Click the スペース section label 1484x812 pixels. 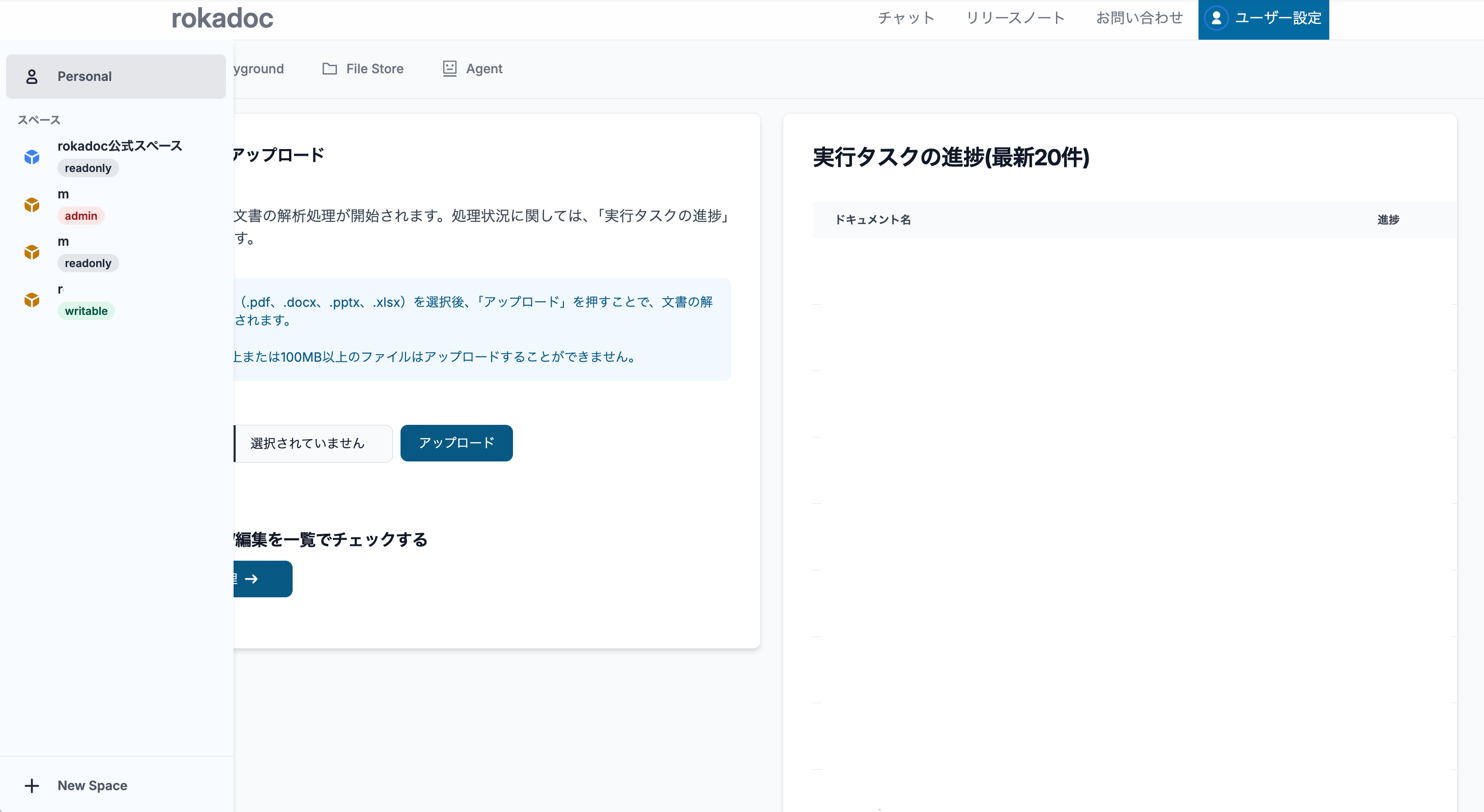(x=39, y=120)
